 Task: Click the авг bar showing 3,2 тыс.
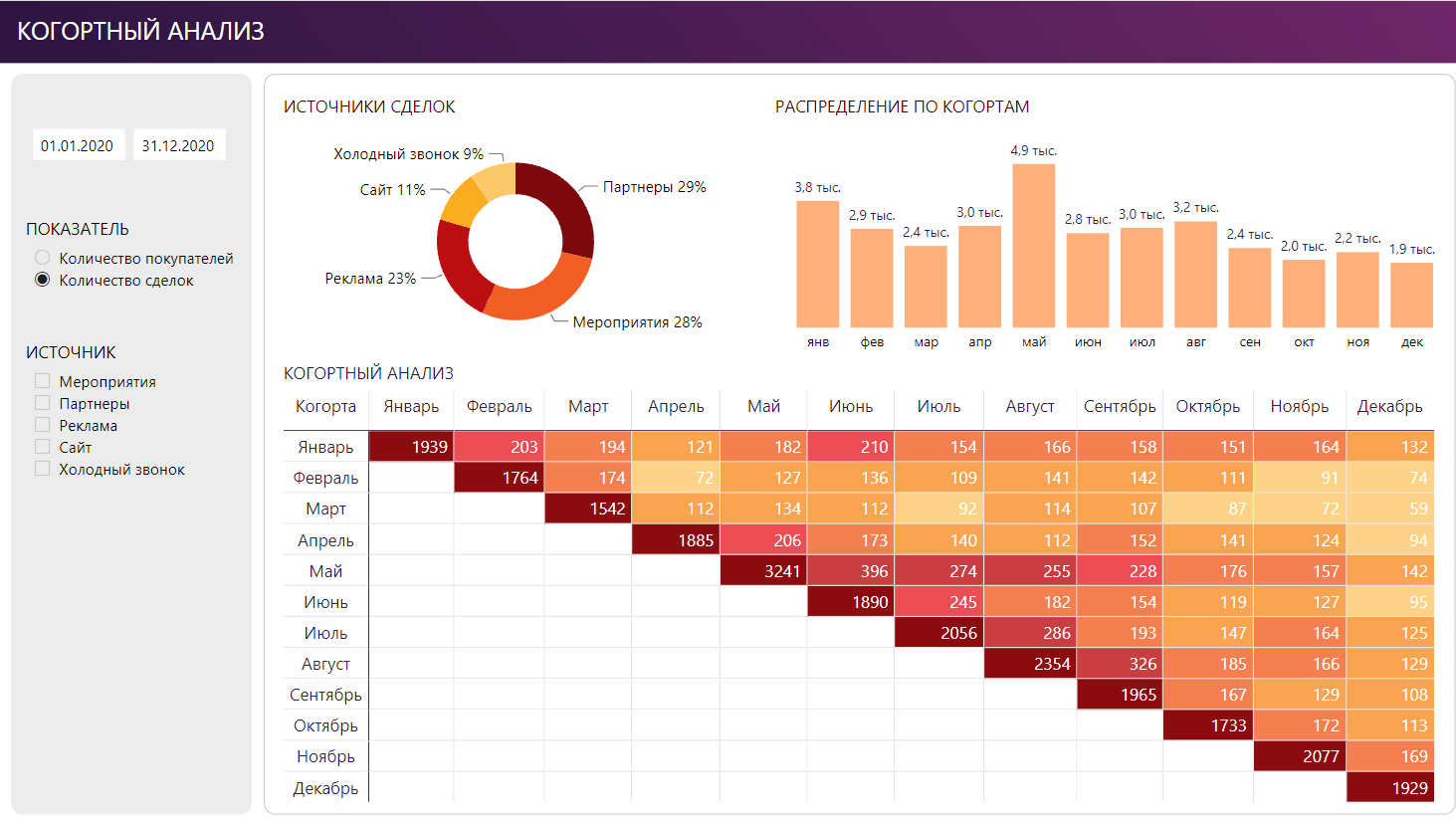[1195, 275]
